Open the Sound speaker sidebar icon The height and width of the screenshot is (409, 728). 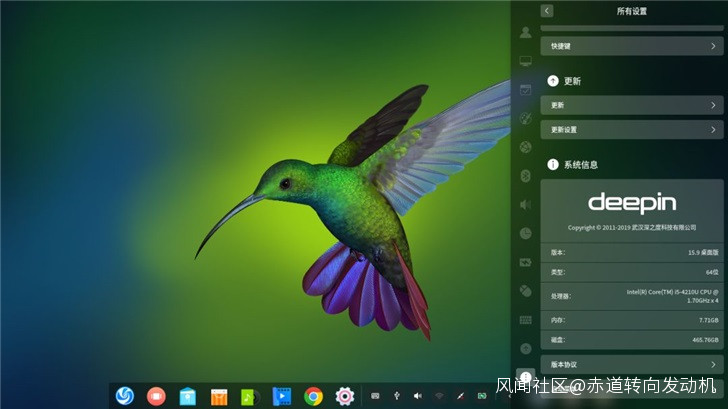526,205
